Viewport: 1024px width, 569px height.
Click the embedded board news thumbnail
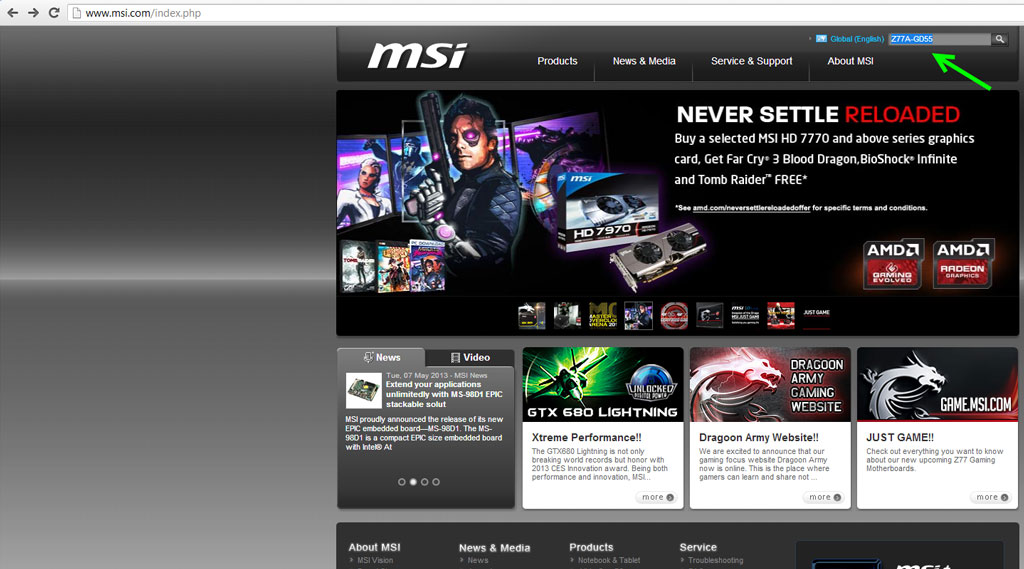coord(364,391)
